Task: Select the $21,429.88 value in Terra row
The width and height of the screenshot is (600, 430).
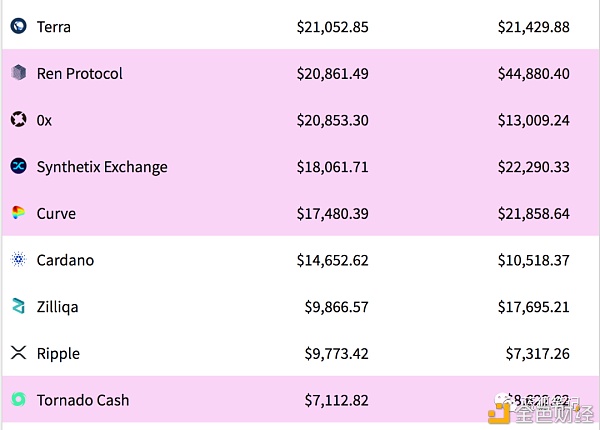Action: 533,27
